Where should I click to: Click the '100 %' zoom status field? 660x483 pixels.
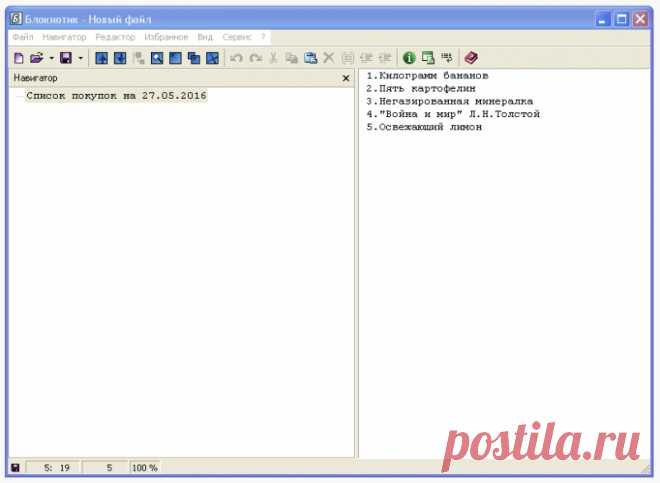point(145,468)
